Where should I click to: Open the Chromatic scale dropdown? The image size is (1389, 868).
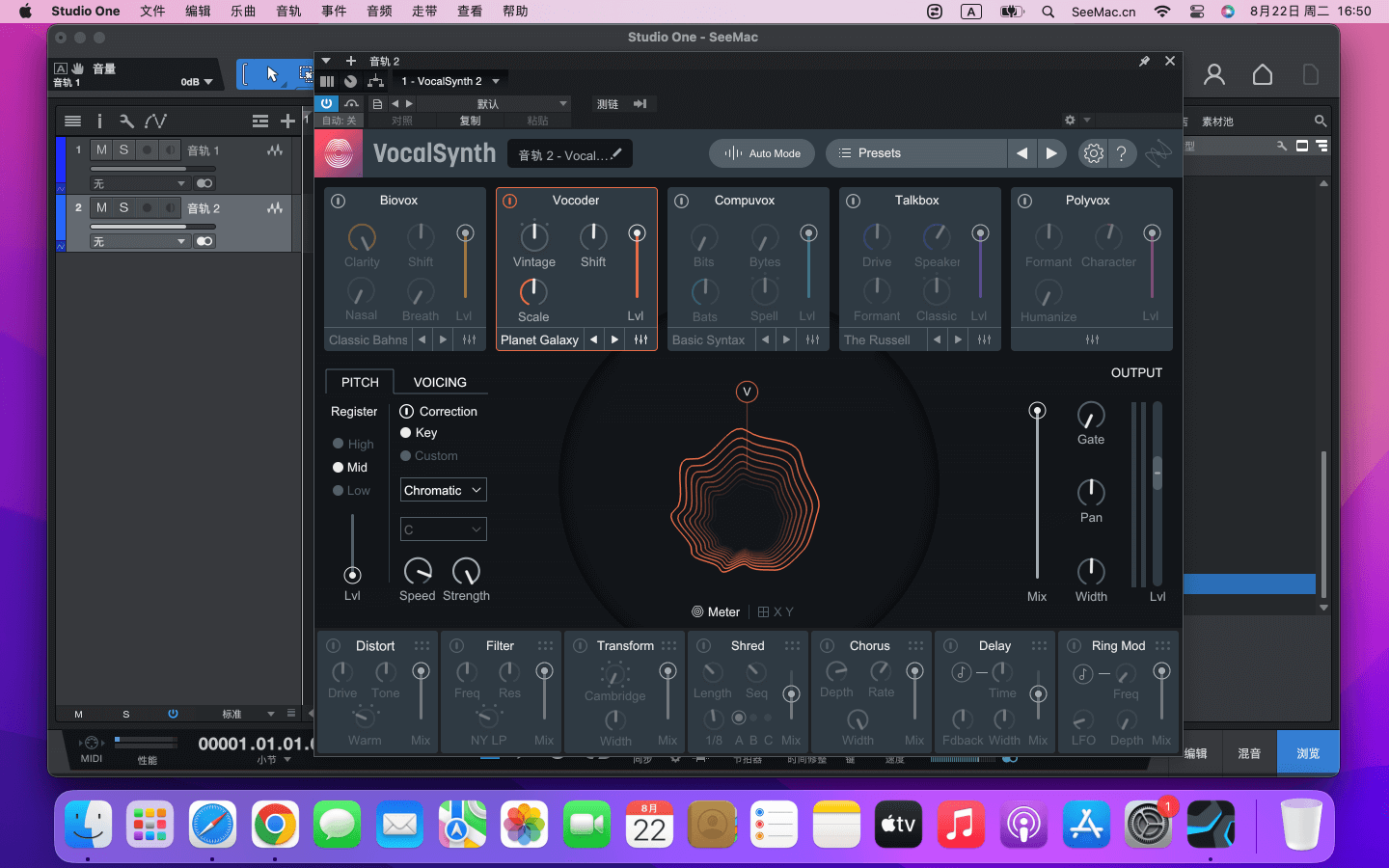(x=443, y=490)
